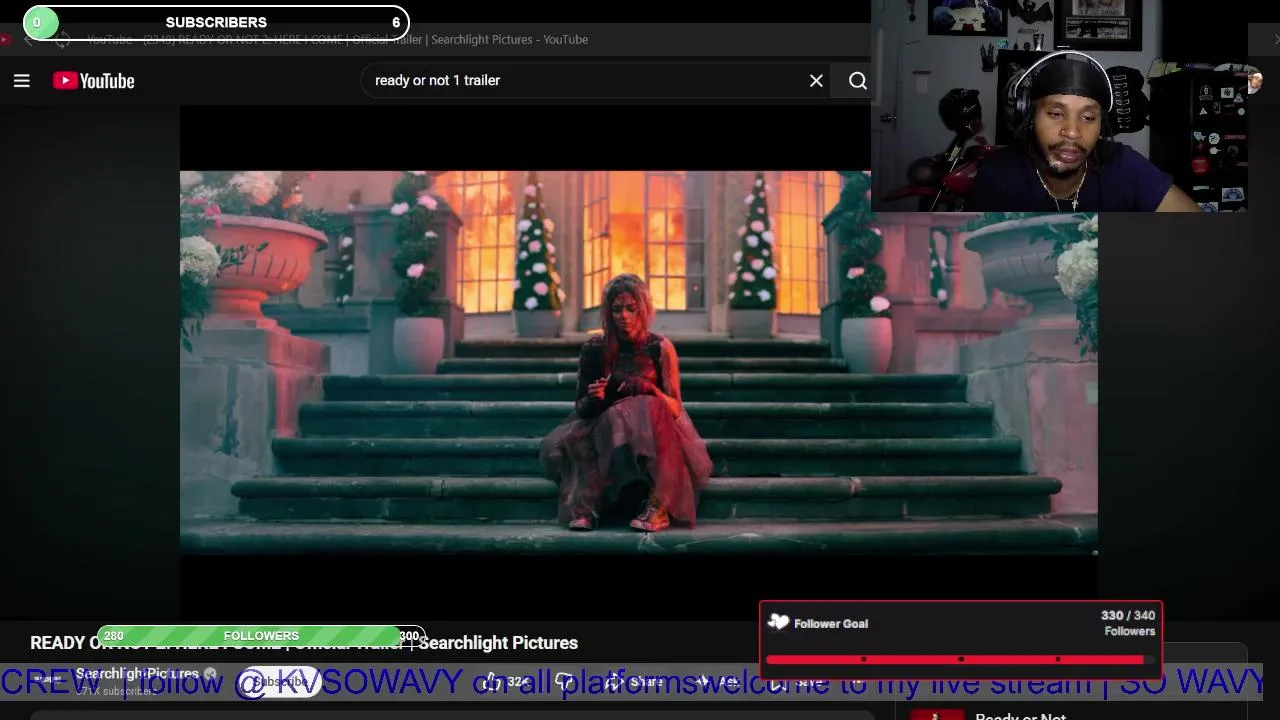Open Searchlight Pictures channel avatar
The image size is (1280, 720).
(48, 681)
